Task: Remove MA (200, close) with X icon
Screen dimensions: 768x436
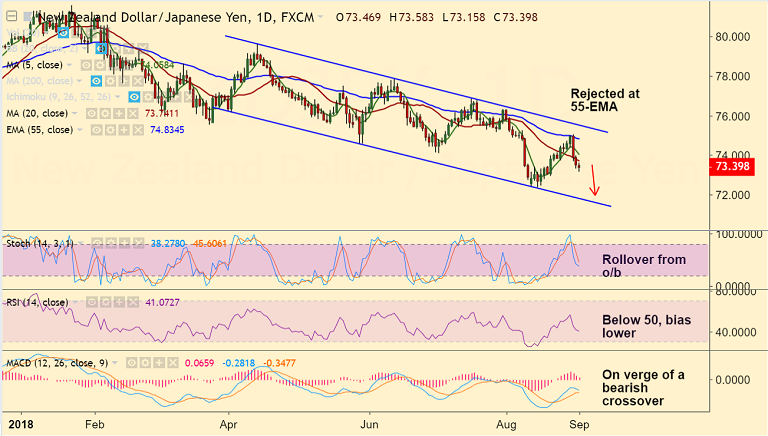Action: tap(138, 81)
